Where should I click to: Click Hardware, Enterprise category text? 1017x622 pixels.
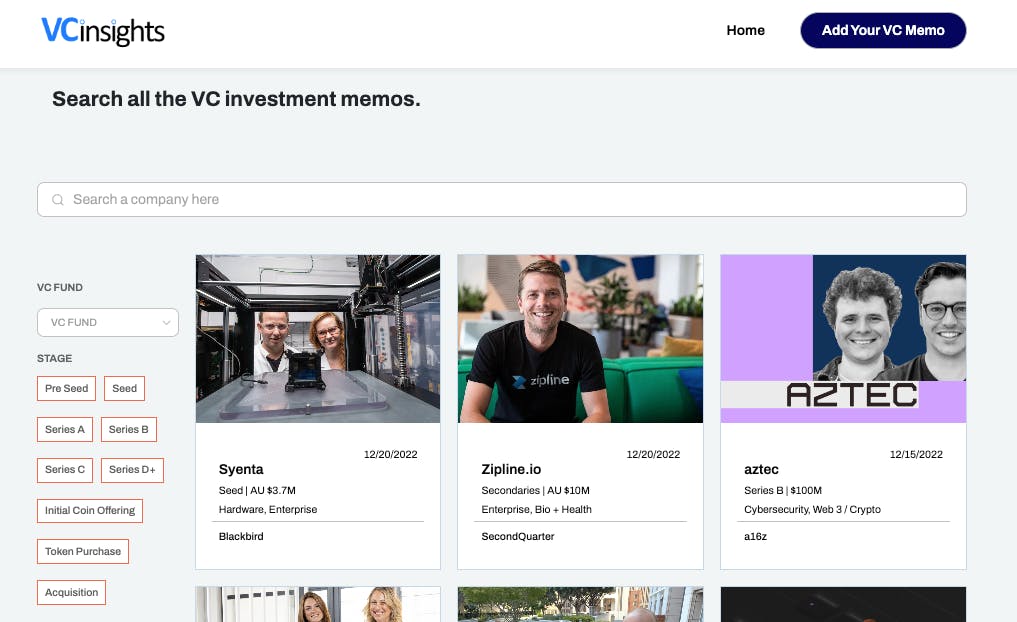tap(268, 509)
